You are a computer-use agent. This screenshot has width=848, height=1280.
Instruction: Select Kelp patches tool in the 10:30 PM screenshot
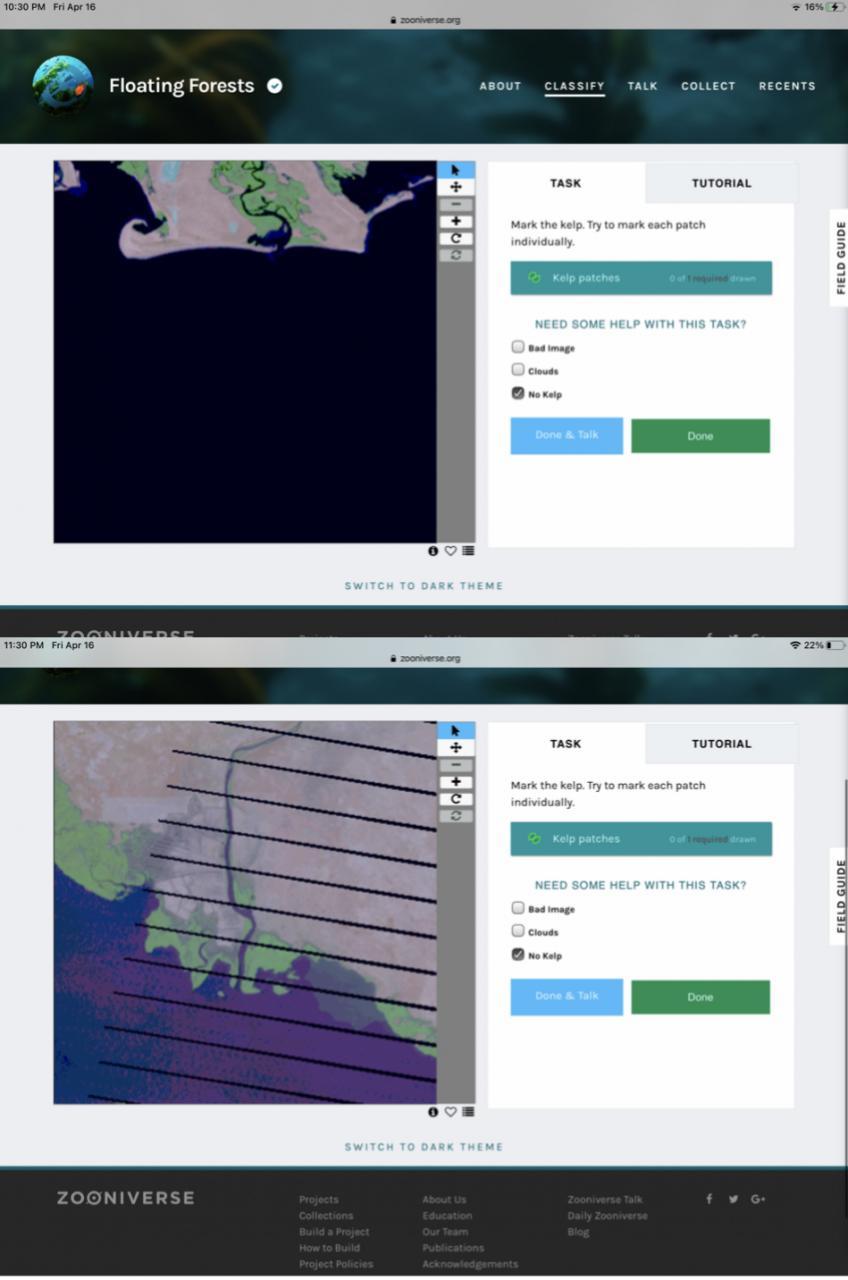[x=641, y=278]
